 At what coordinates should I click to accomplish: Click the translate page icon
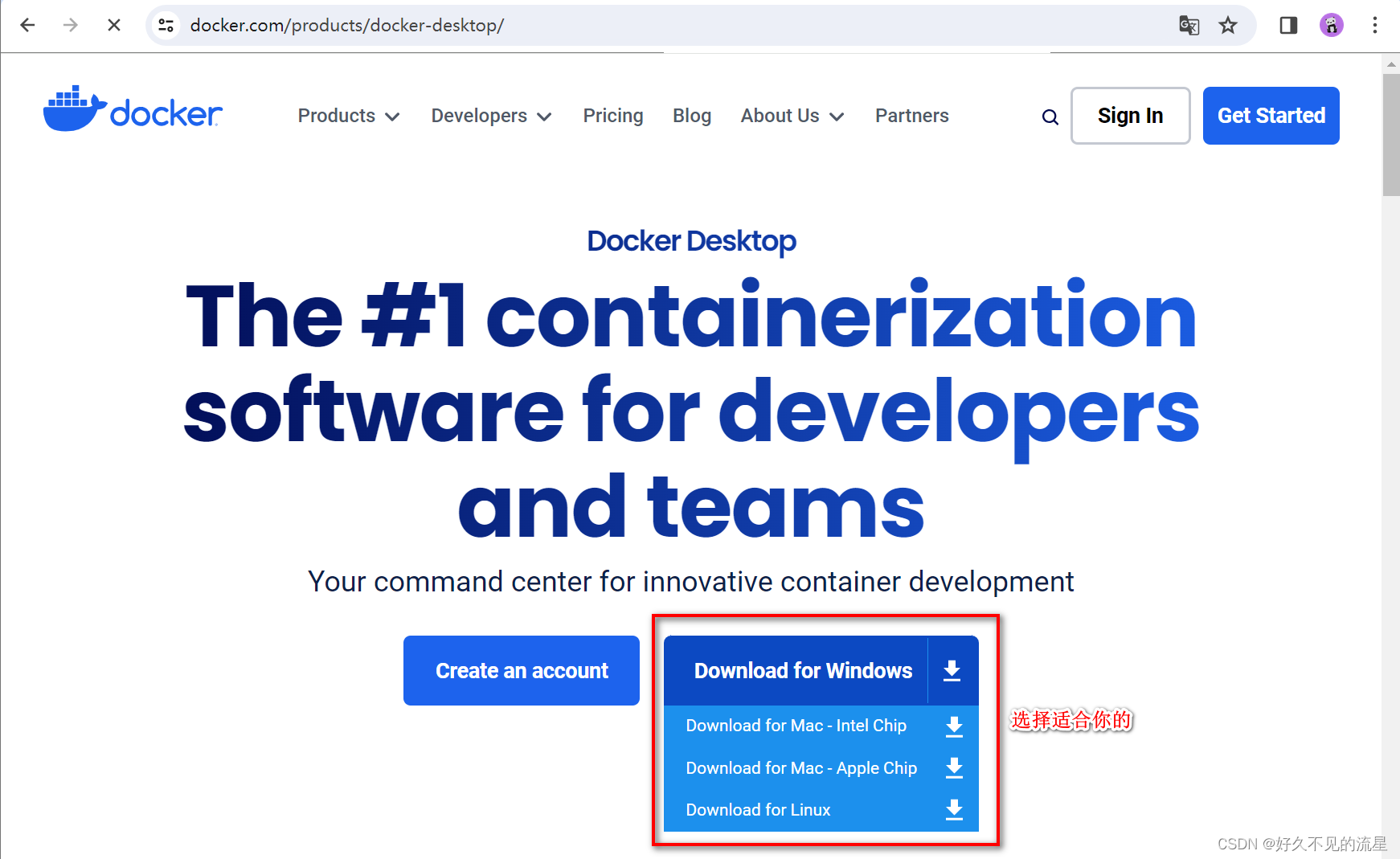[x=1189, y=26]
